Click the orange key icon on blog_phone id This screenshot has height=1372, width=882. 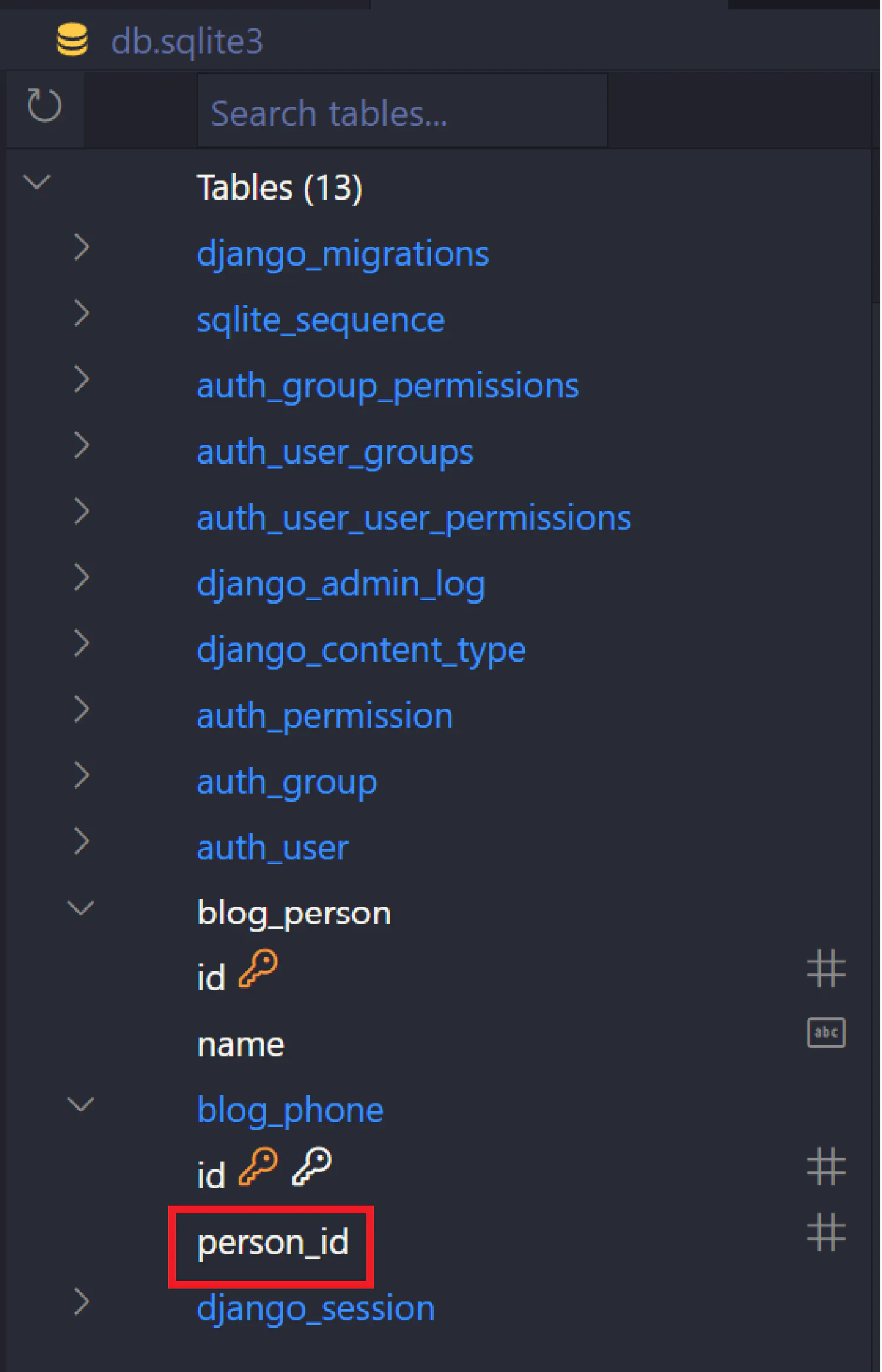pos(258,1167)
